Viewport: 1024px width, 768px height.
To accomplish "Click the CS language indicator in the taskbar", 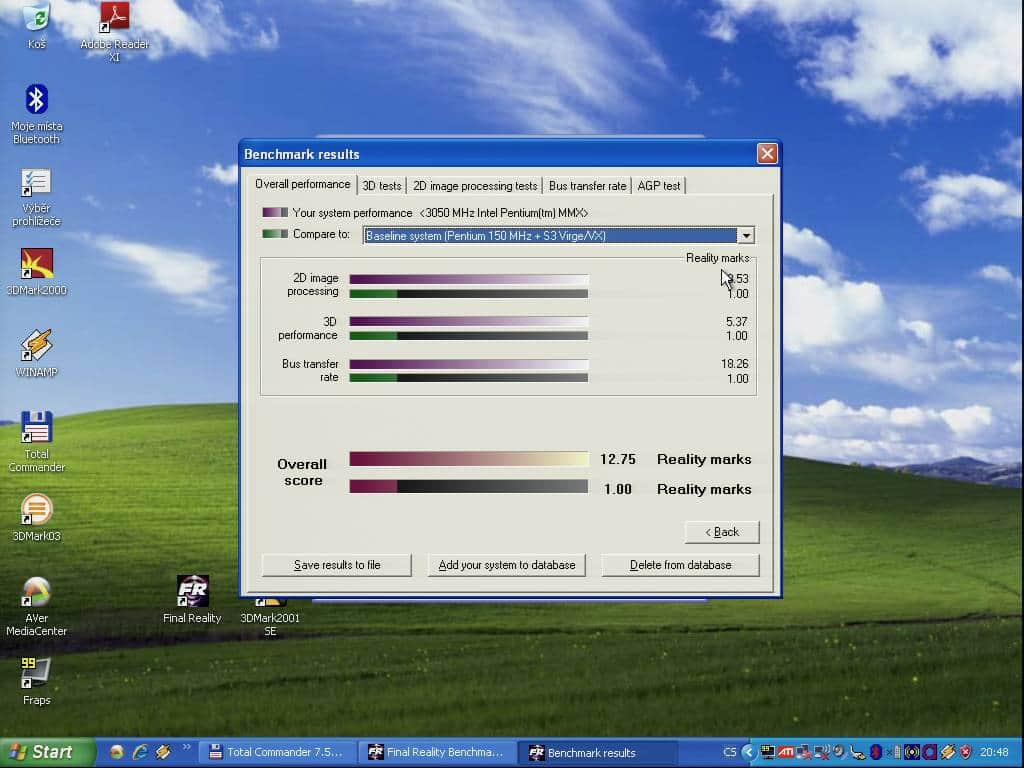I will [x=729, y=752].
